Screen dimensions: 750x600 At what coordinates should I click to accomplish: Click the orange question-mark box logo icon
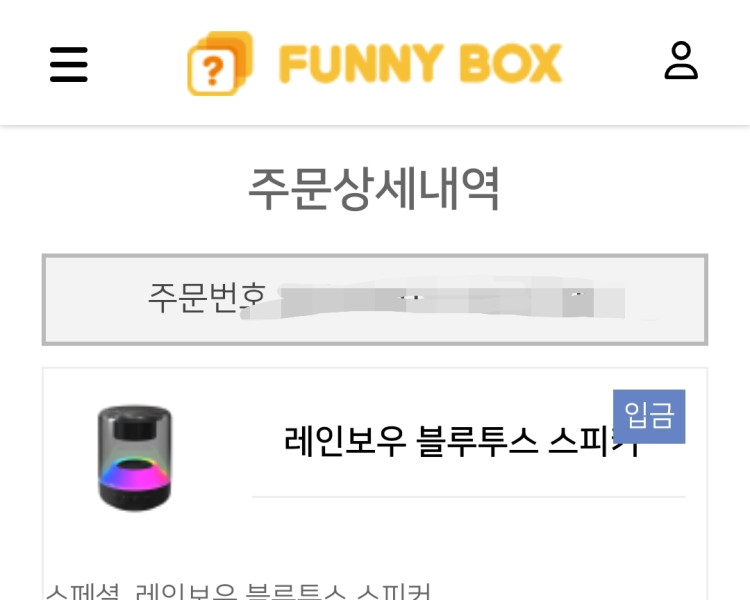tap(218, 64)
